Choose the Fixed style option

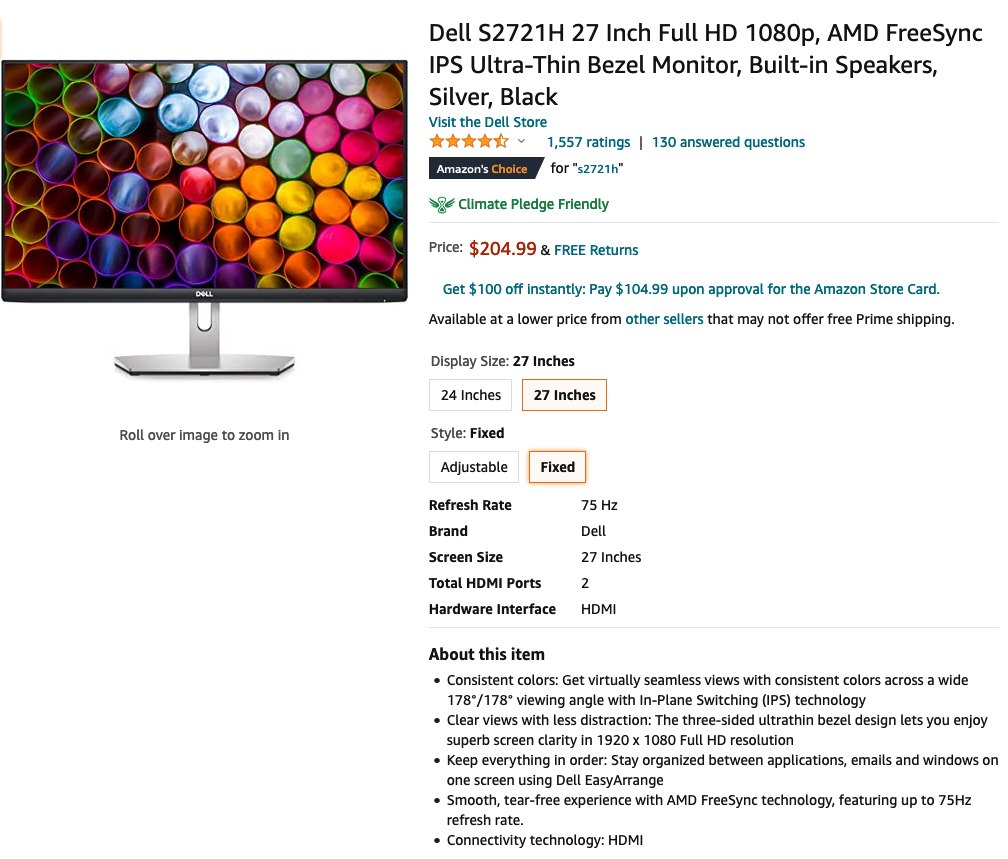click(x=557, y=467)
